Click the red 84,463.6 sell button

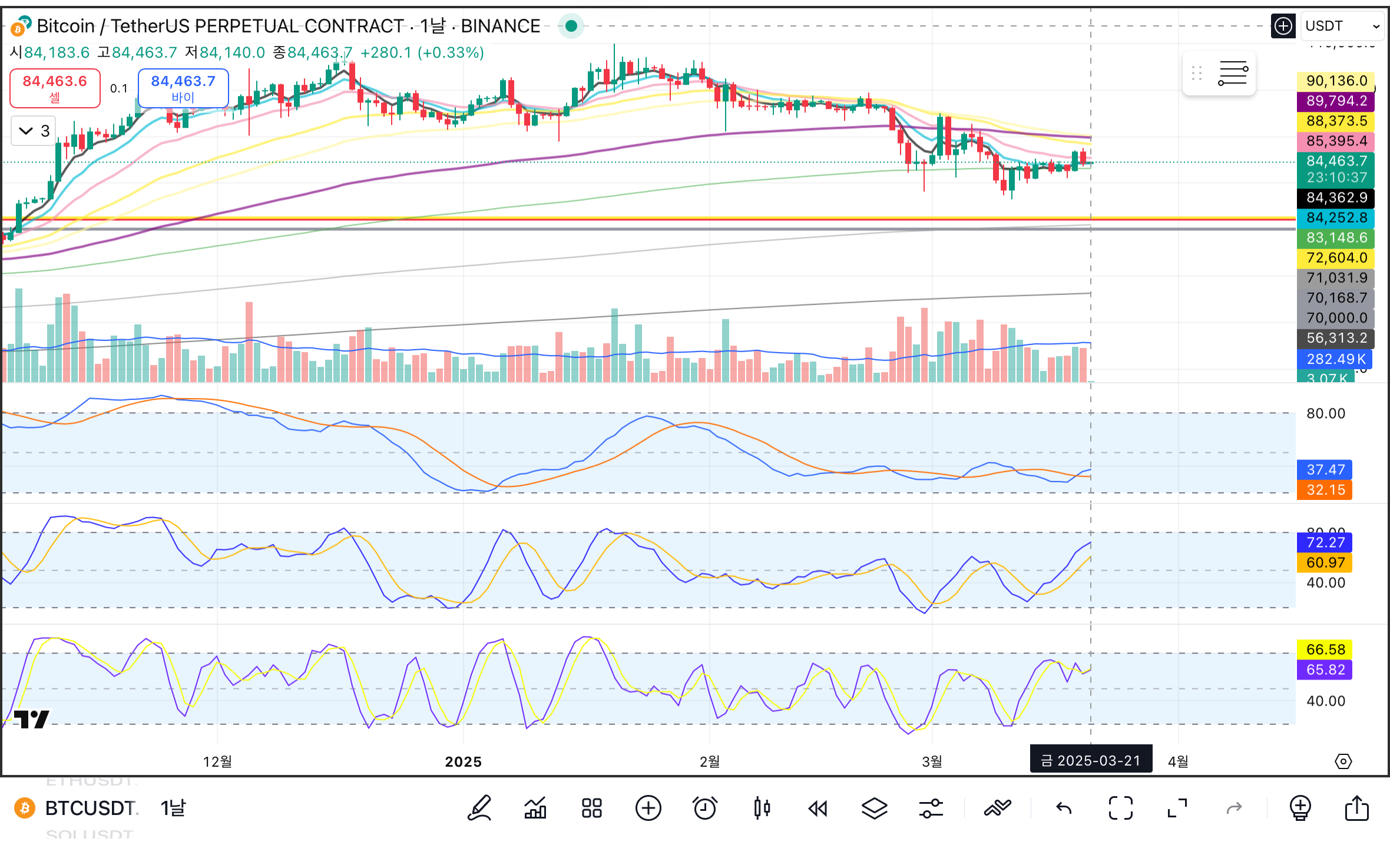[x=55, y=88]
